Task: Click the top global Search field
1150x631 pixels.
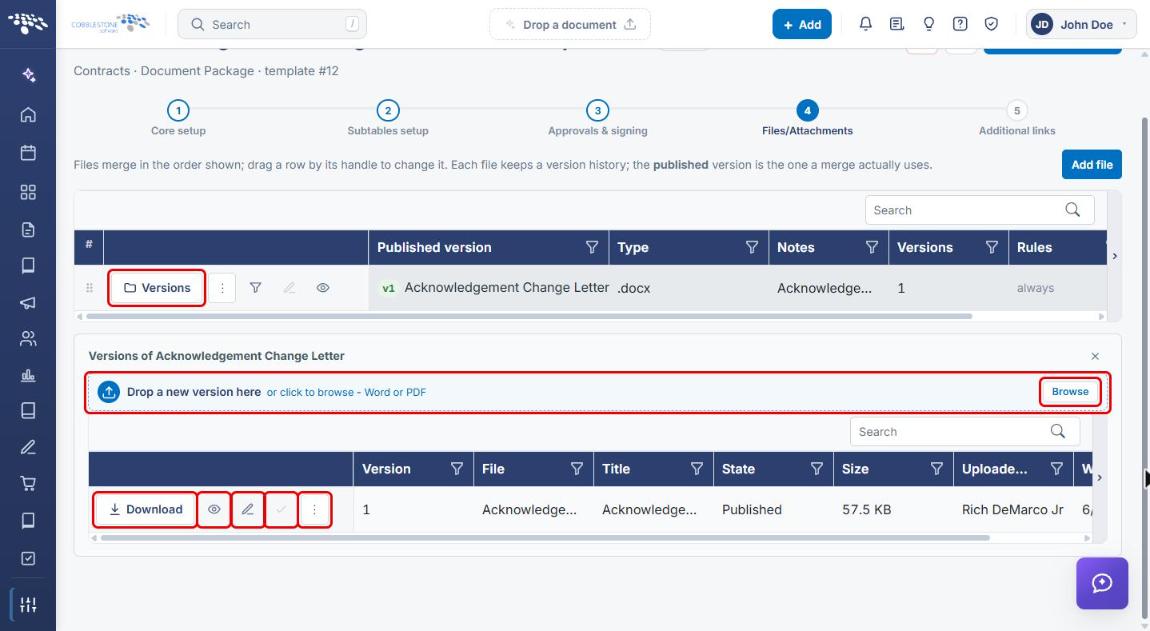Action: [x=272, y=24]
